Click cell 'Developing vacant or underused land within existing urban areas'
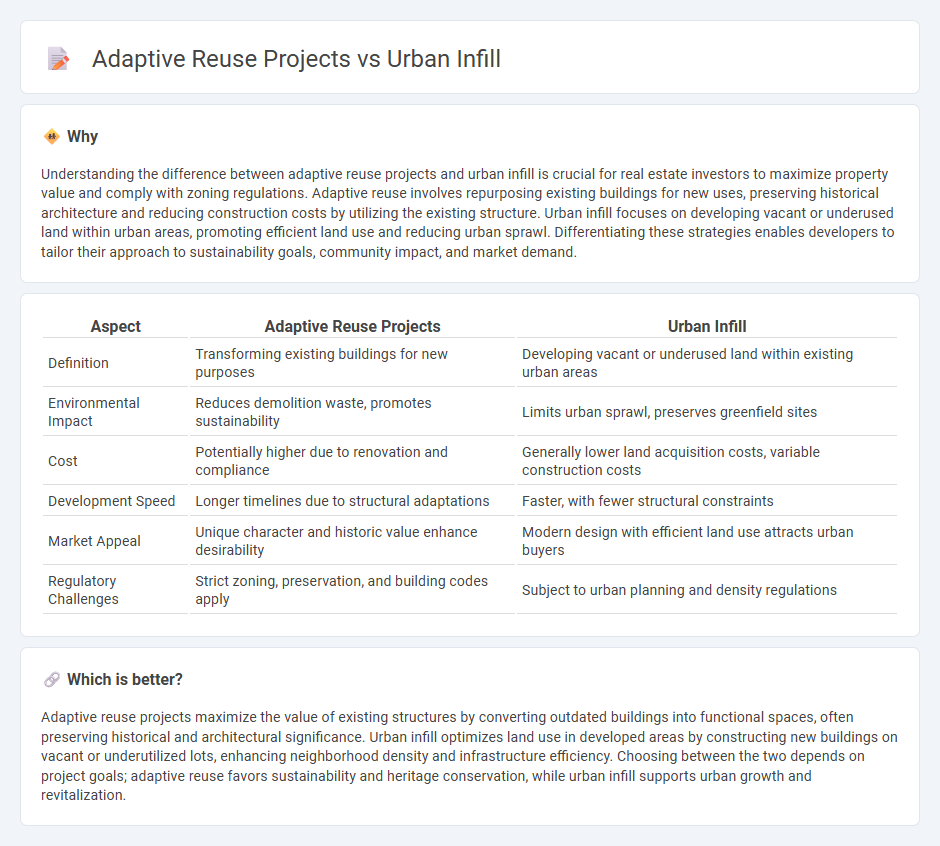This screenshot has height=846, width=940. pyautogui.click(x=707, y=363)
